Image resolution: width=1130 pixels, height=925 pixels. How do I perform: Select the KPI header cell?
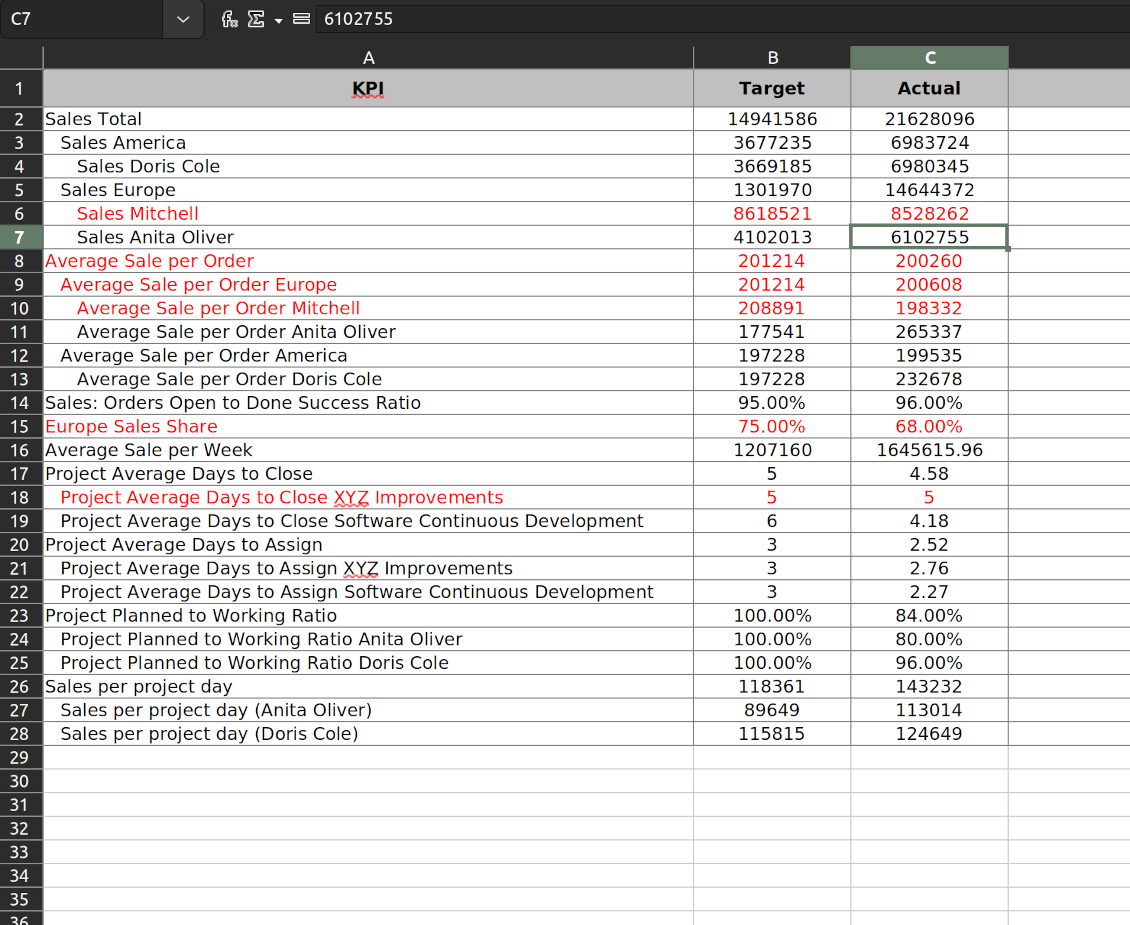pos(368,88)
